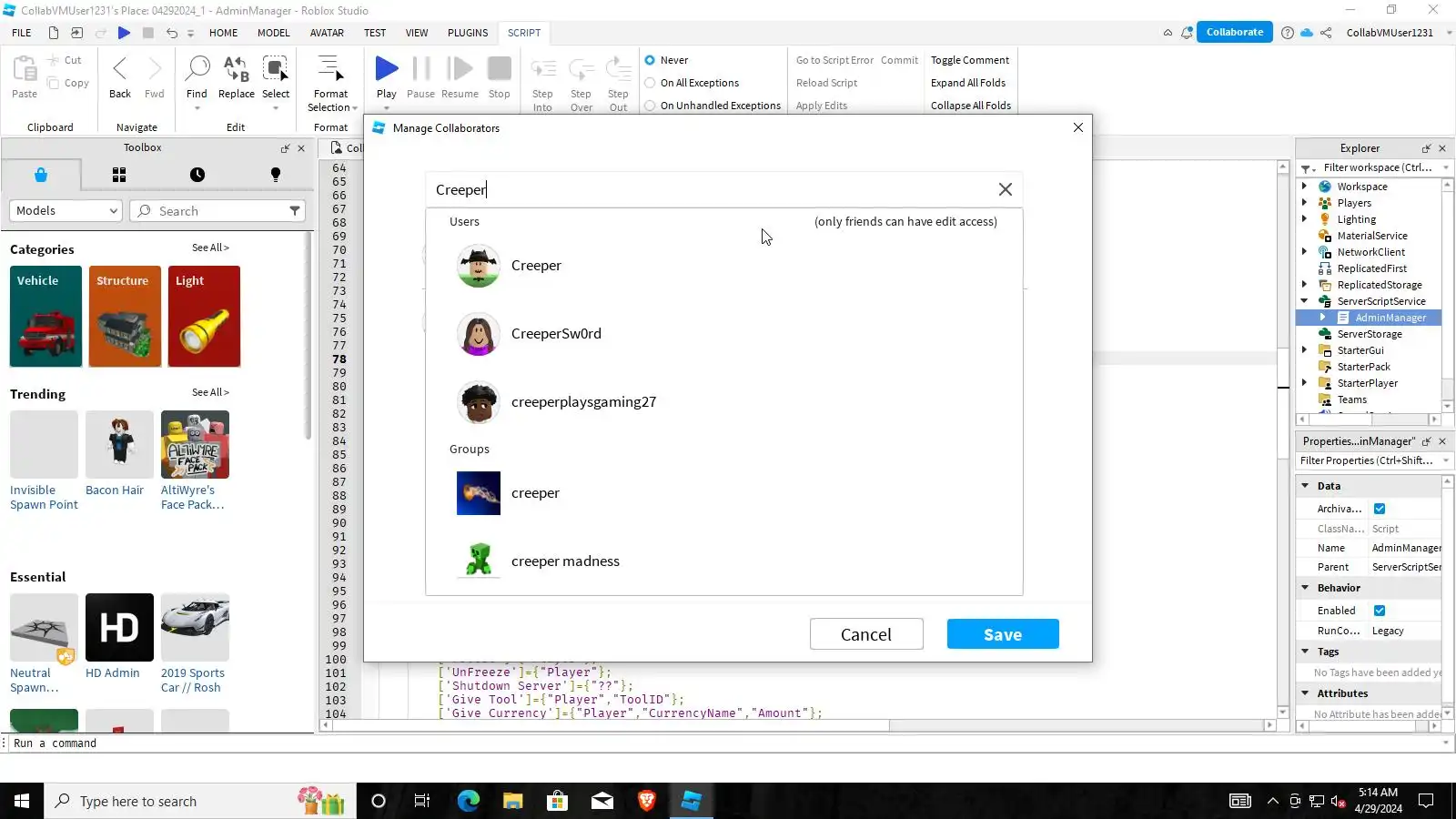Click See All next to Trending
Viewport: 1456px width, 819px height.
pos(210,392)
